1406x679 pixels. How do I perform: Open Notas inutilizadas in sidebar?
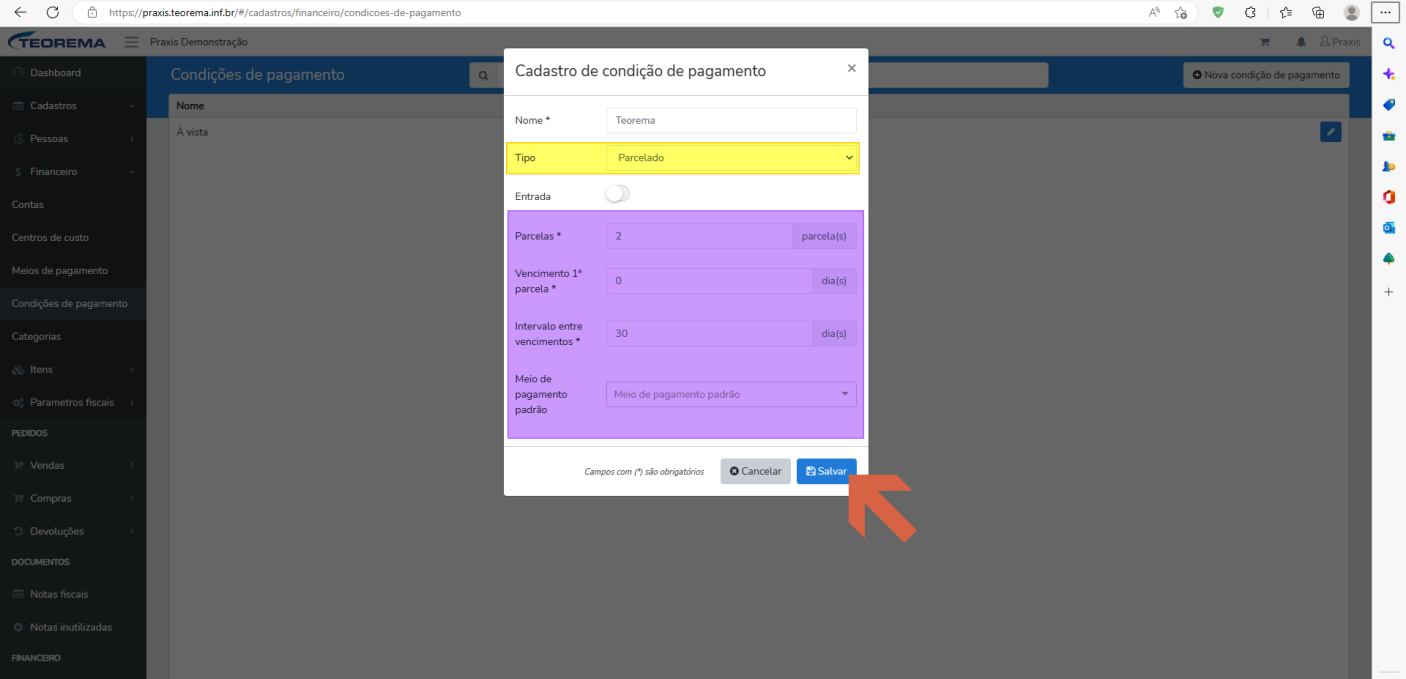(x=73, y=628)
